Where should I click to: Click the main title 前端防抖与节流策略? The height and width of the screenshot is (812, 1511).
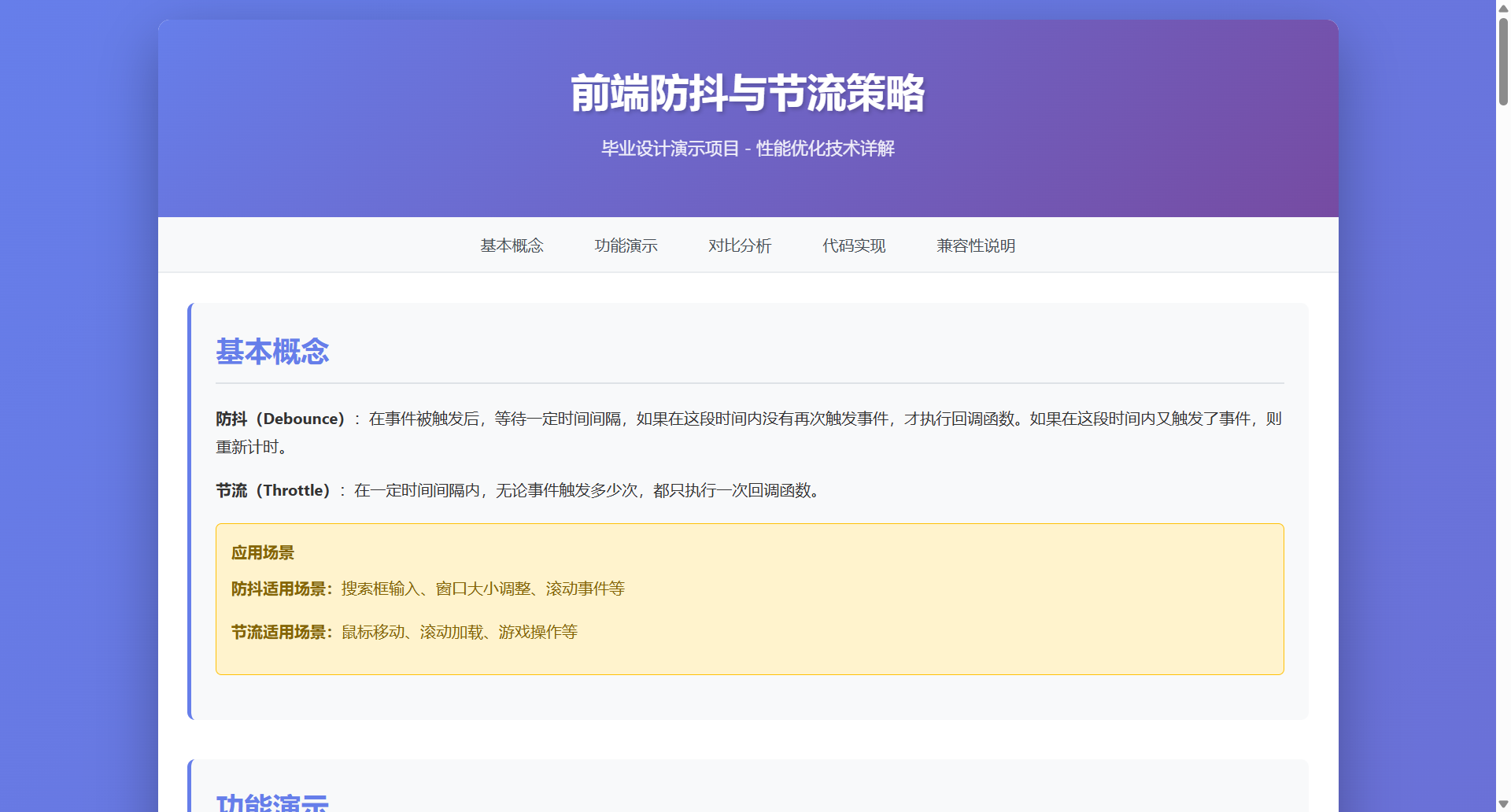pos(748,93)
